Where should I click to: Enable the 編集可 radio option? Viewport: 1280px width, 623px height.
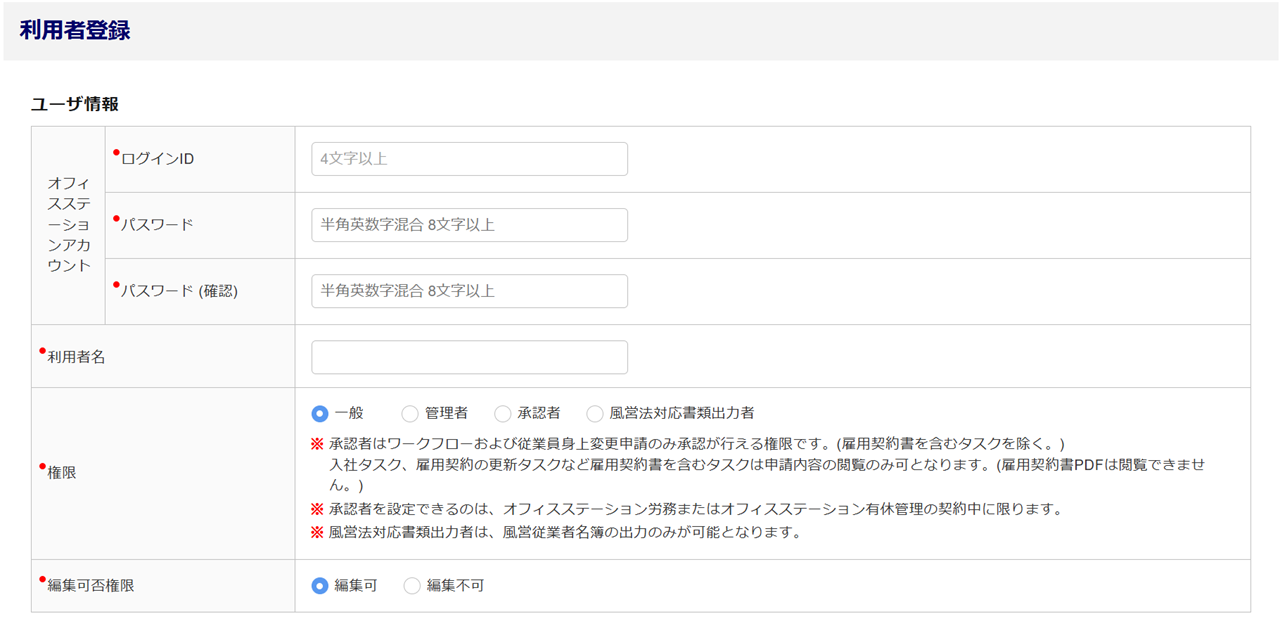(320, 586)
